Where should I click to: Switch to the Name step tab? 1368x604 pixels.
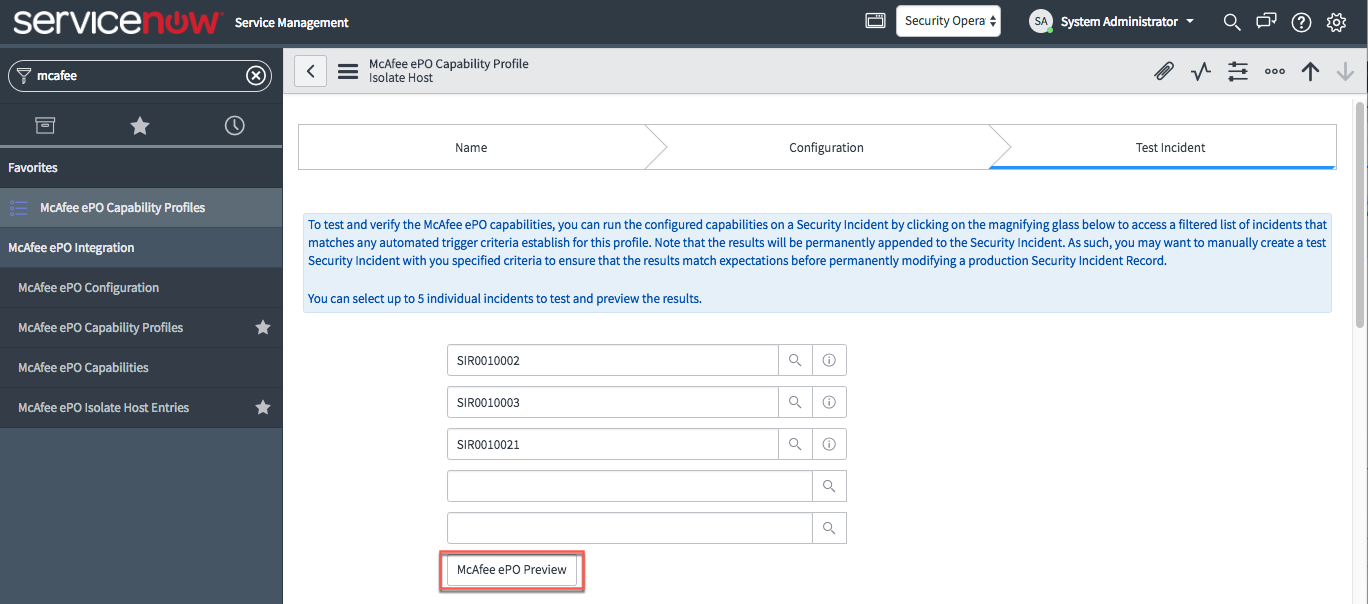pyautogui.click(x=471, y=147)
